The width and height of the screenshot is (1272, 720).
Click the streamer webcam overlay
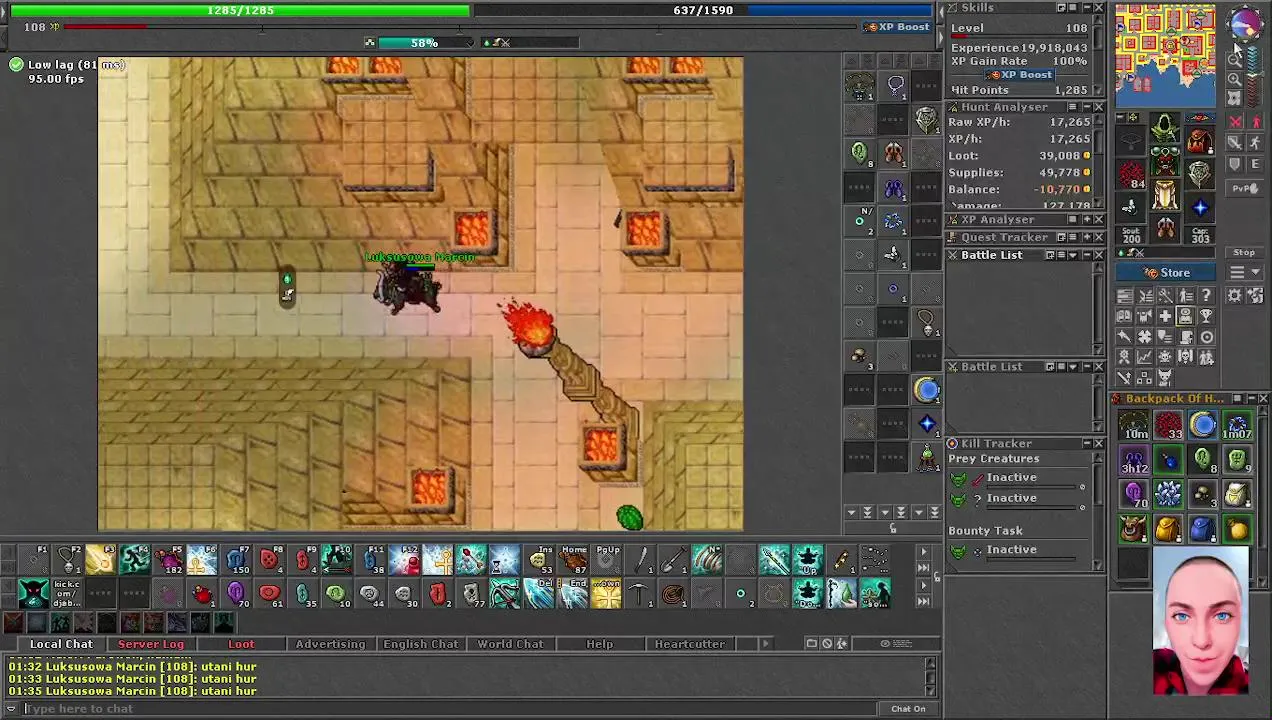coord(1201,622)
